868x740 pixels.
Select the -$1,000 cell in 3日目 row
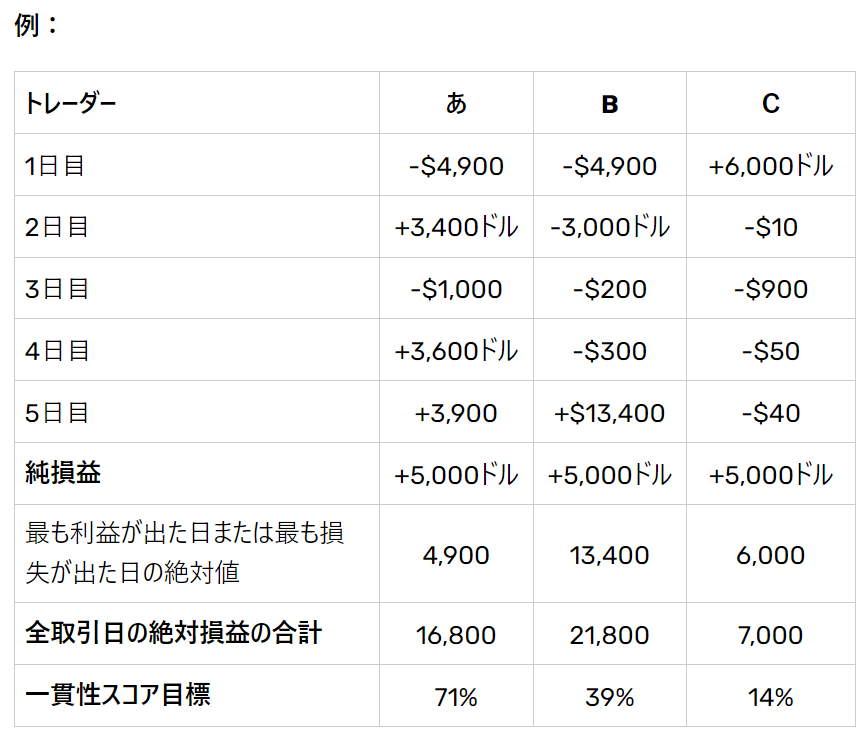click(456, 290)
